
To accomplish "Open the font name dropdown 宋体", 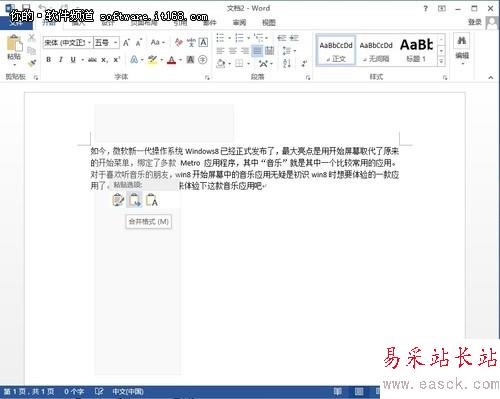I will click(89, 43).
